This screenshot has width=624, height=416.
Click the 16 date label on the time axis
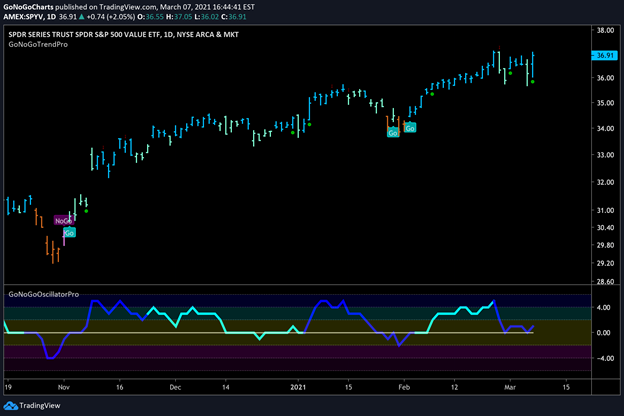click(x=119, y=387)
